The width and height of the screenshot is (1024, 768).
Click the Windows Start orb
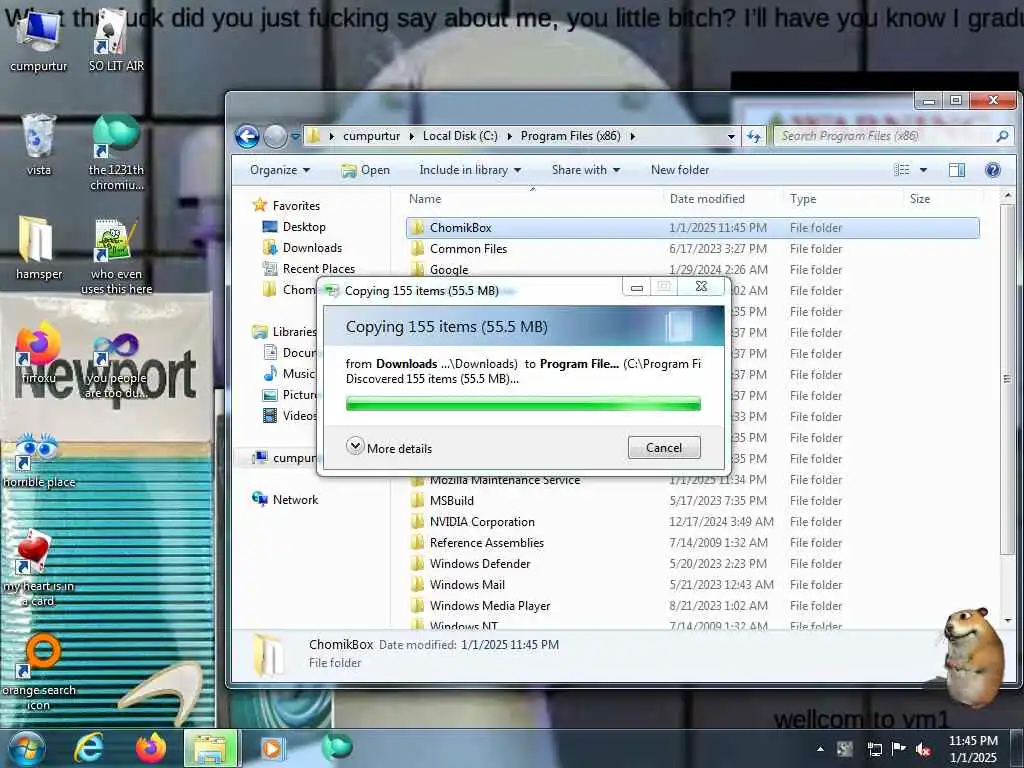pyautogui.click(x=27, y=748)
